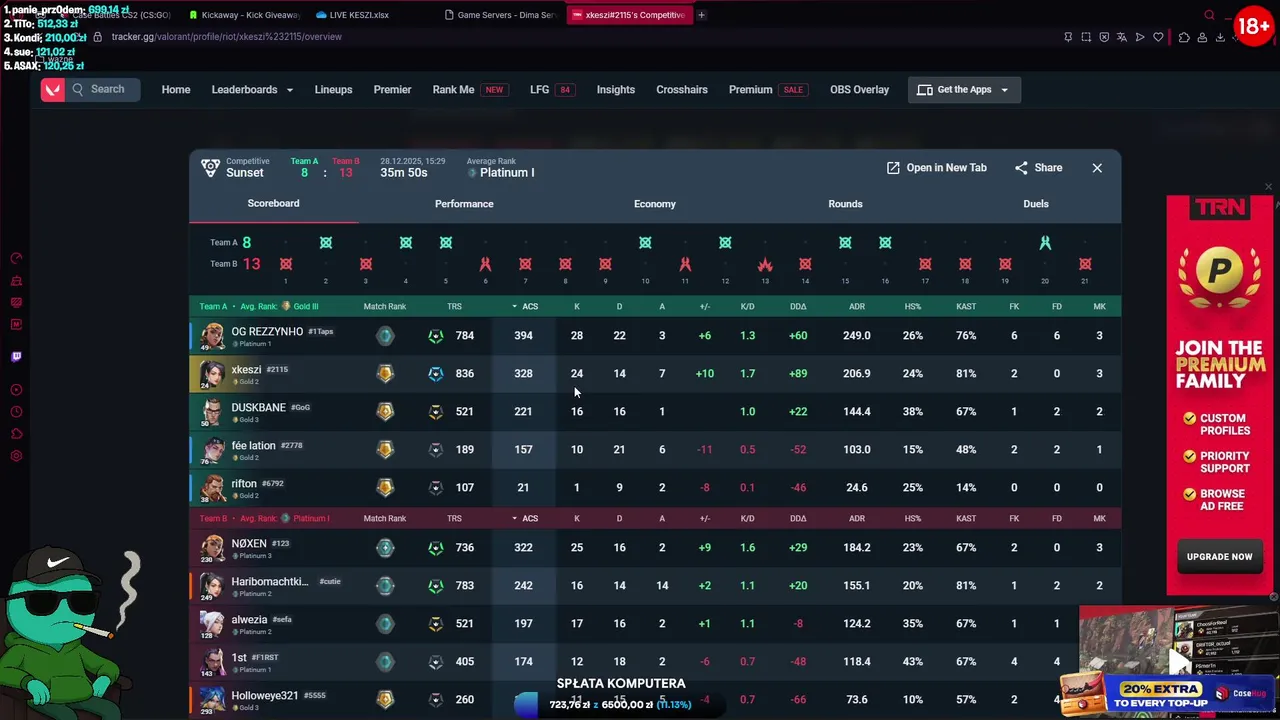Switch to Kickaway browser tab
The image size is (1280, 720).
[243, 15]
